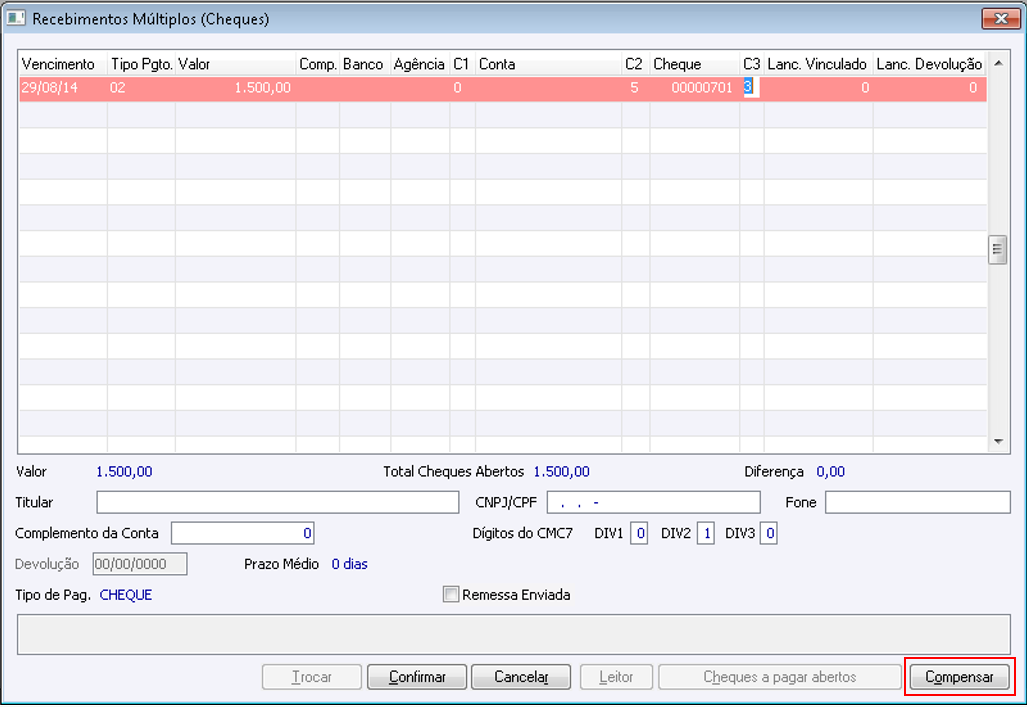1027x707 pixels.
Task: Select the DIV2 digit field
Action: pos(705,533)
